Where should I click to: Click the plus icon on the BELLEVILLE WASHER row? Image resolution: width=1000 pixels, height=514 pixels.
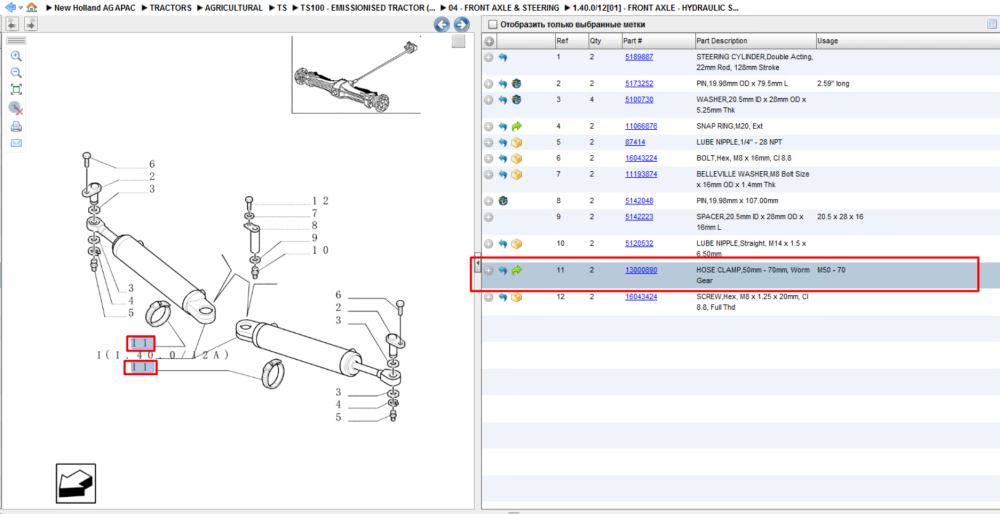(x=489, y=175)
